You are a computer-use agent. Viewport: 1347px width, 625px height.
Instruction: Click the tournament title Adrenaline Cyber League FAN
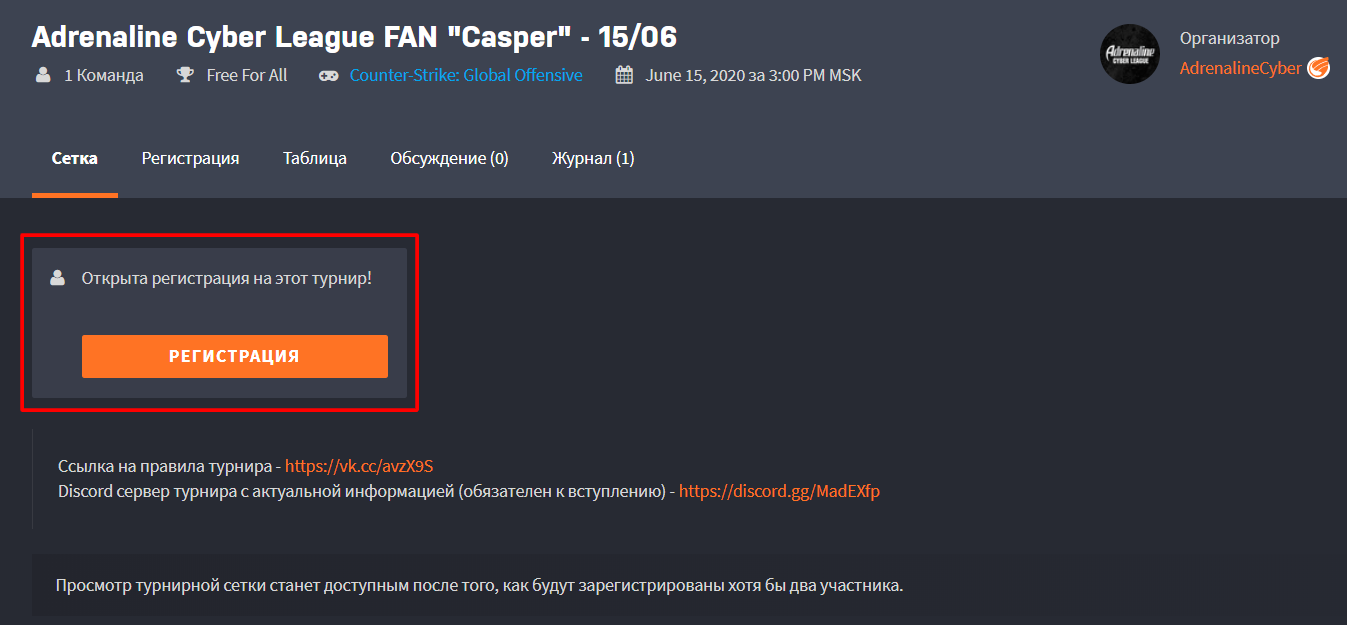point(354,37)
